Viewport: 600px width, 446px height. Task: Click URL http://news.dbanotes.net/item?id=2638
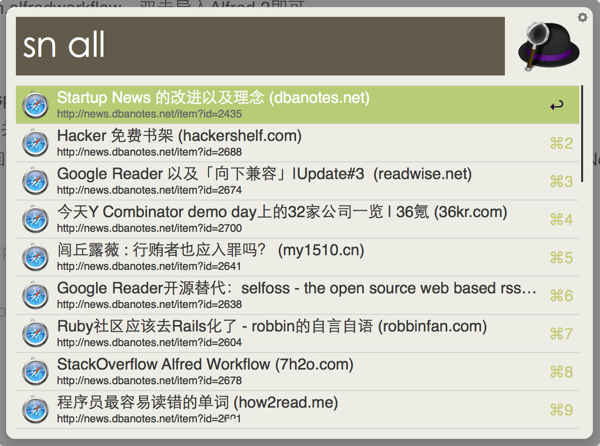tap(149, 304)
